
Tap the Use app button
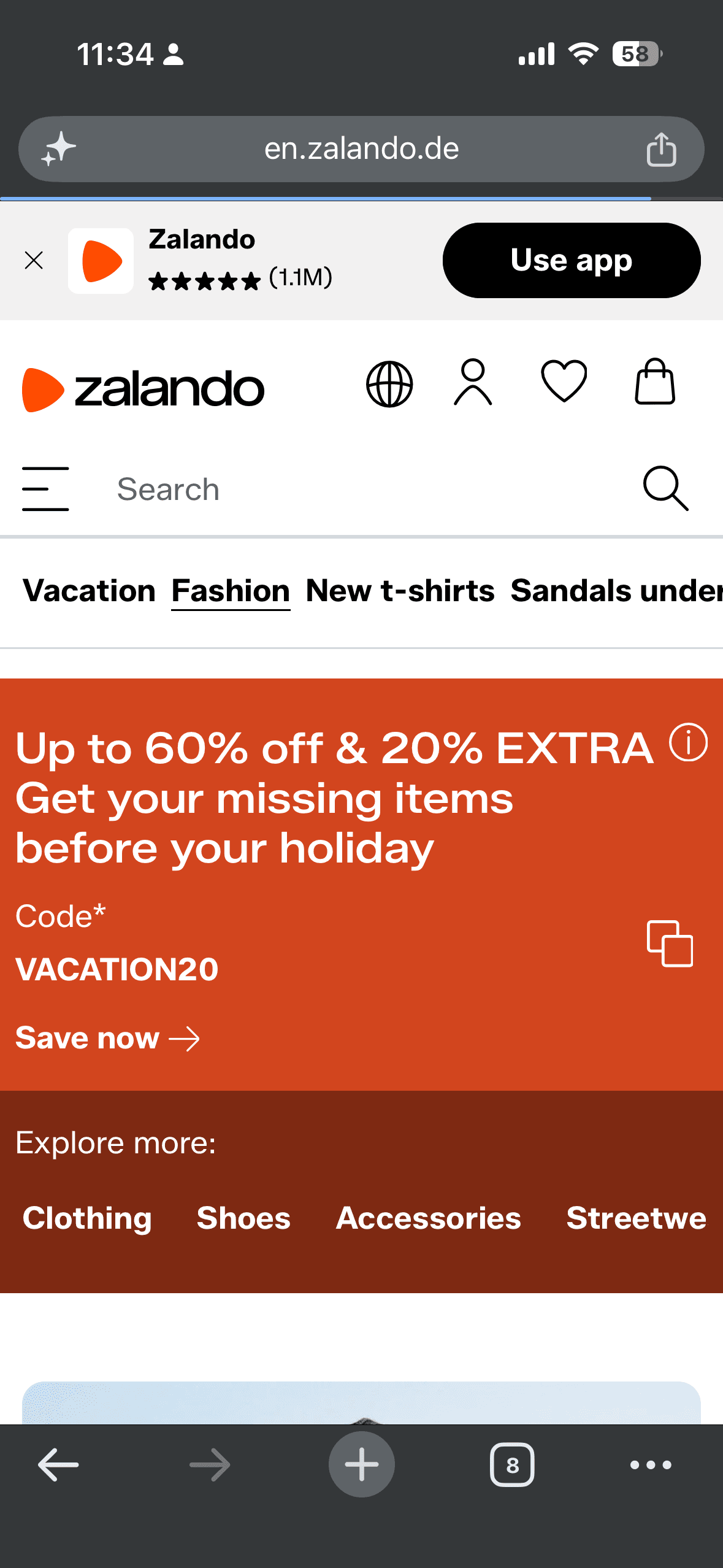[571, 260]
